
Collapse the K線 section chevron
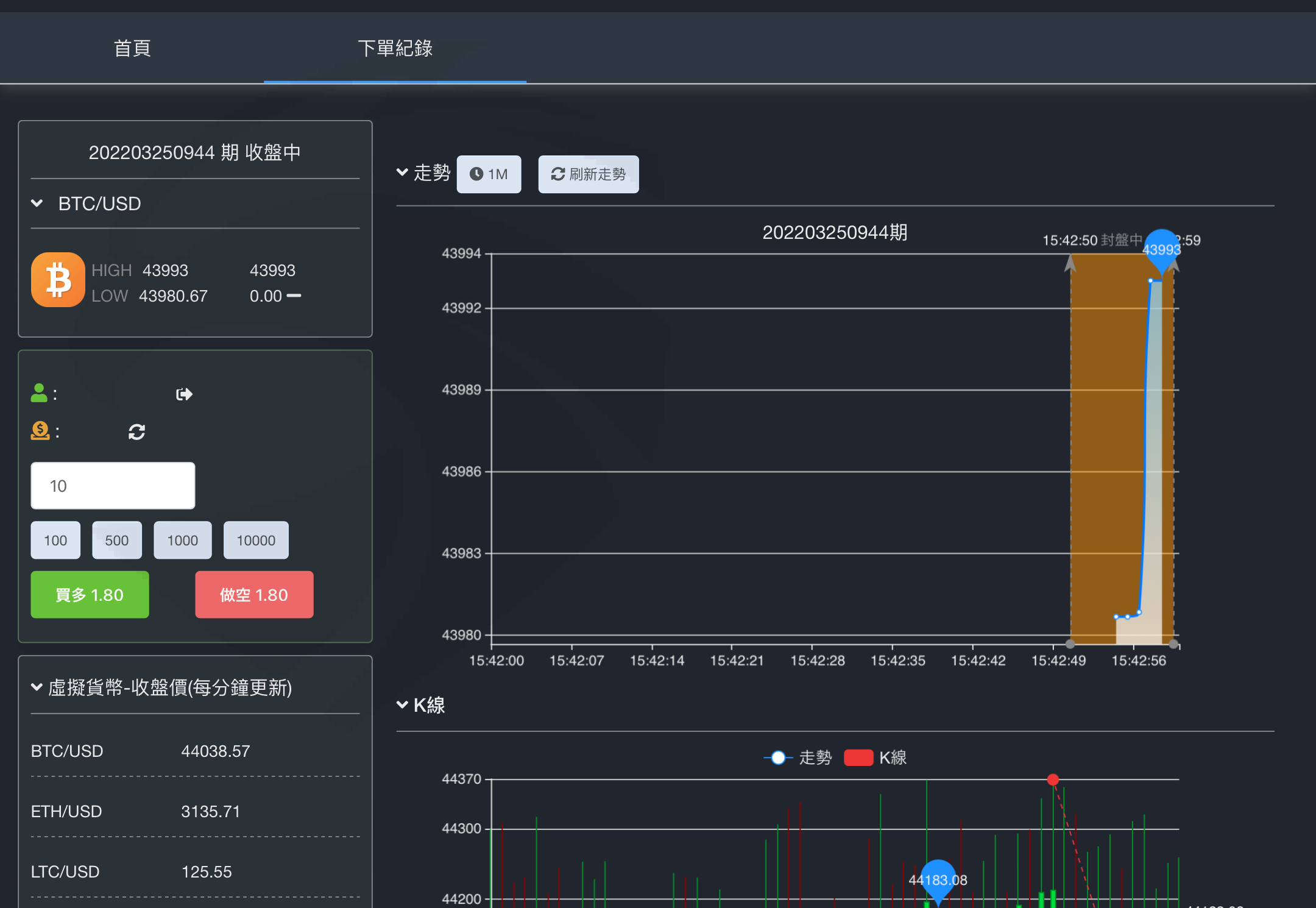coord(402,705)
